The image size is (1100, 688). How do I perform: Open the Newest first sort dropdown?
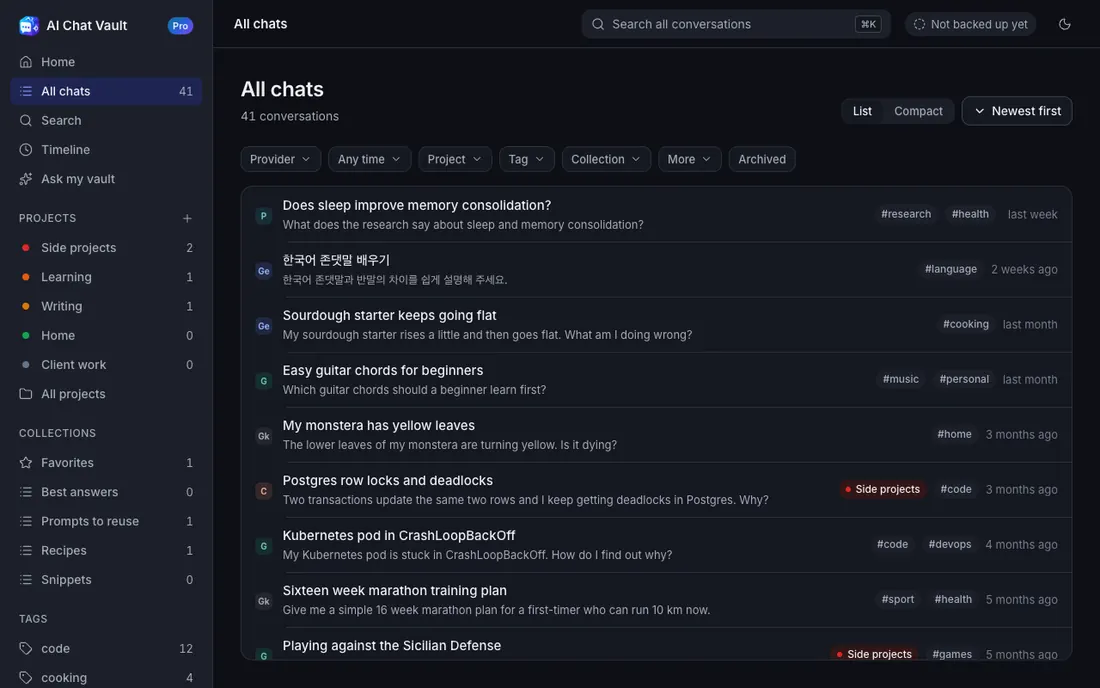[1017, 111]
